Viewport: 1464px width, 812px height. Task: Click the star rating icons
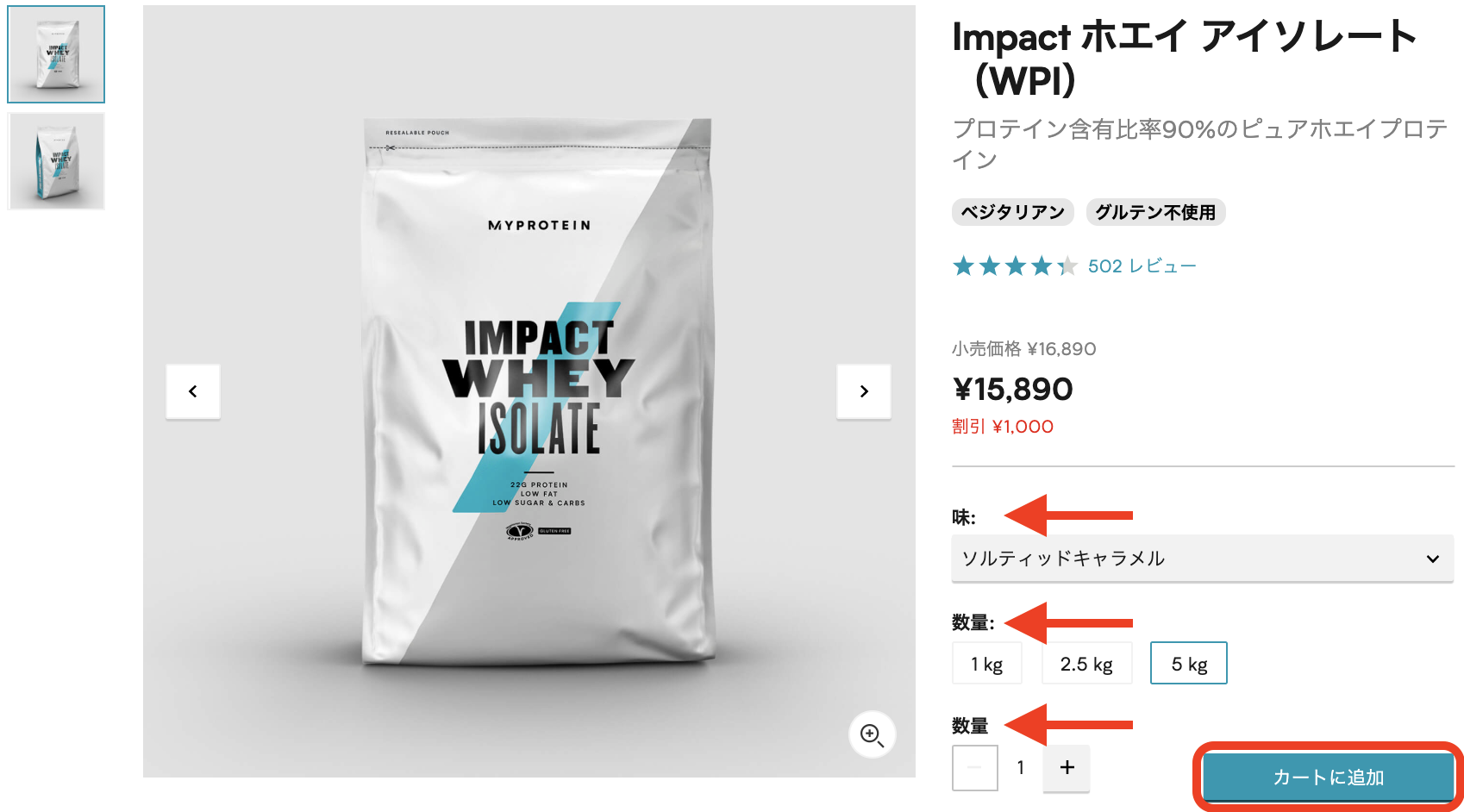pyautogui.click(x=1015, y=266)
